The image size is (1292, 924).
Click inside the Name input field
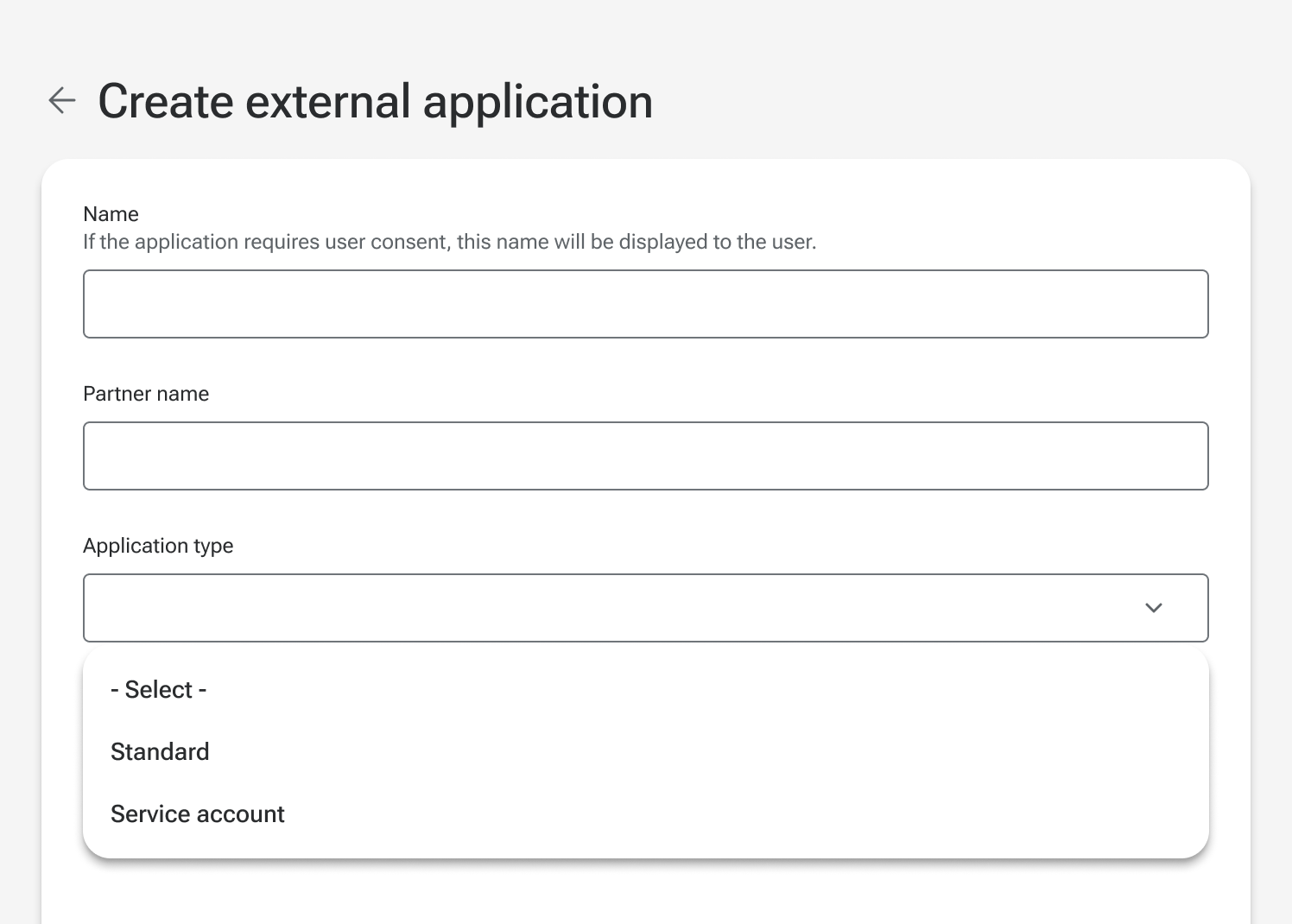point(645,303)
